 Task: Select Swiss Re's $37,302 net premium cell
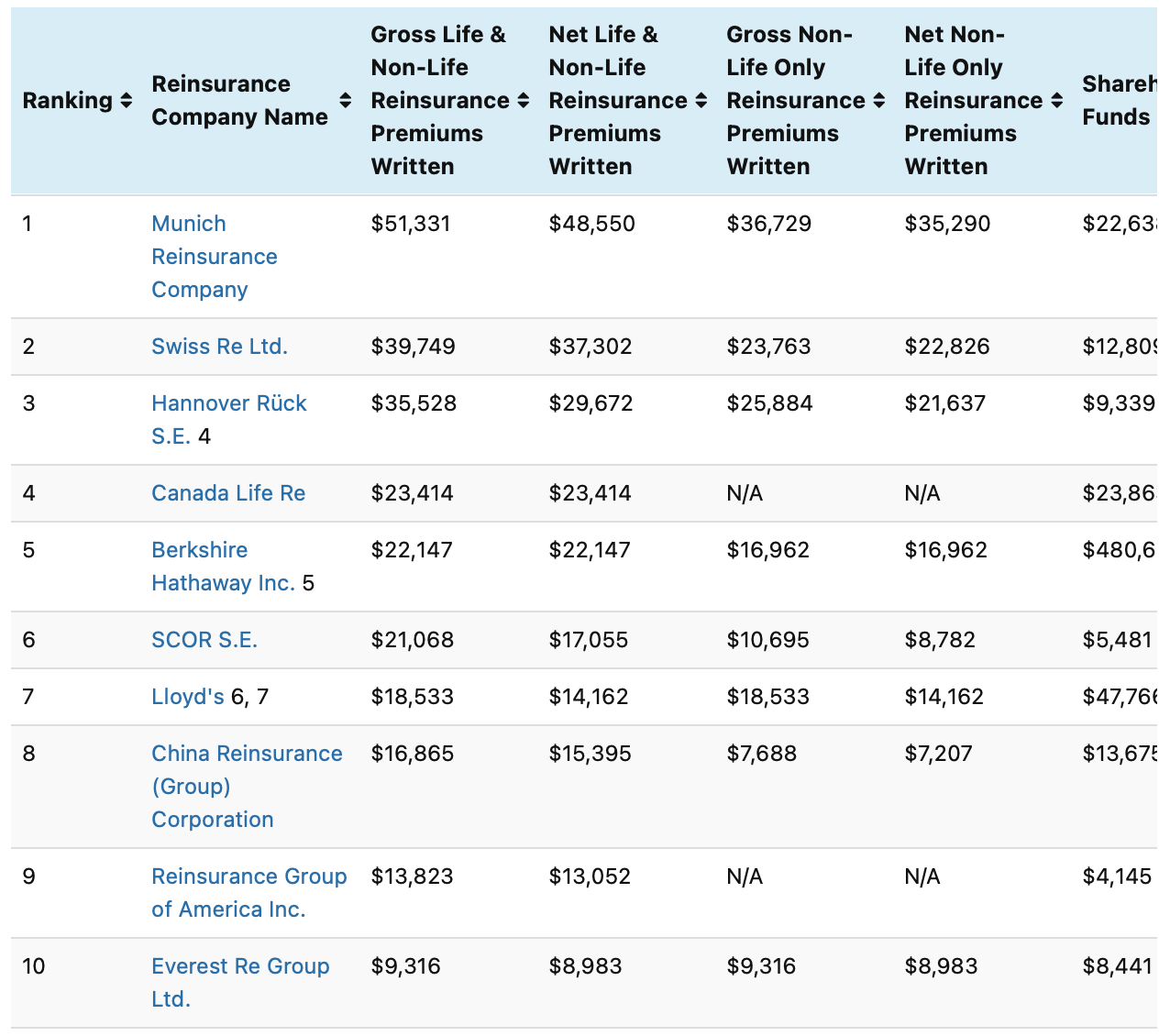pyautogui.click(x=591, y=347)
